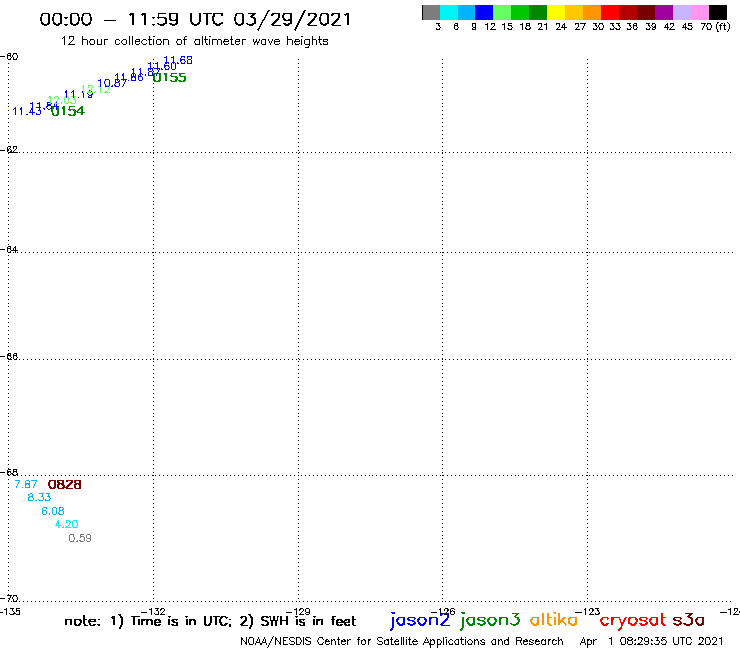This screenshot has width=740, height=650.
Task: Click the wave height value 7.87
Action: click(26, 484)
